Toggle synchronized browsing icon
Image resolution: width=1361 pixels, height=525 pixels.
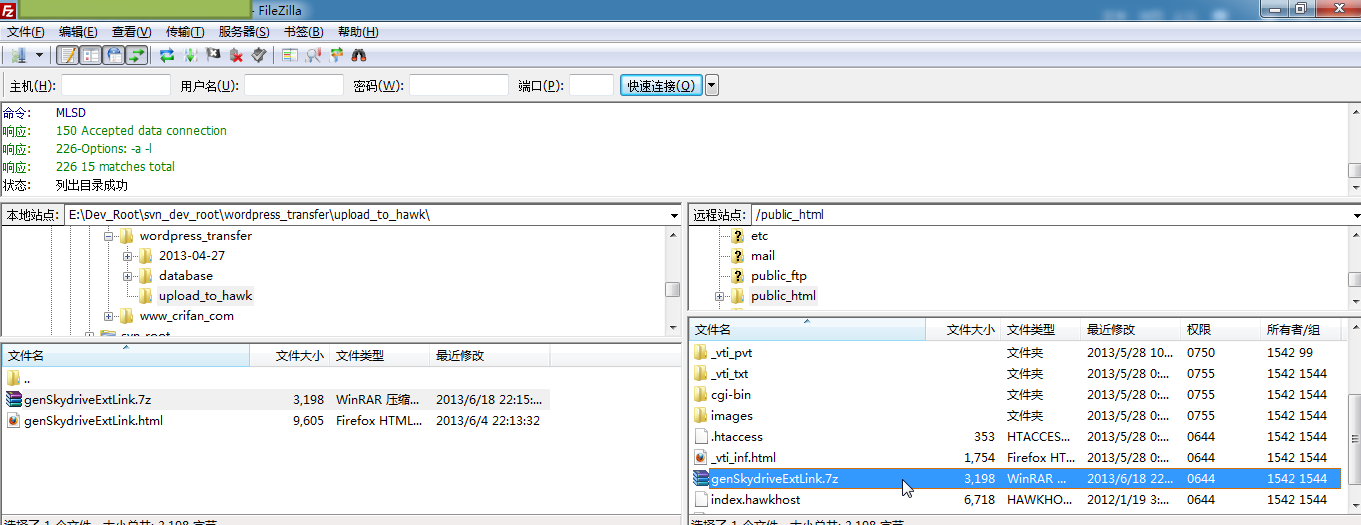(336, 55)
